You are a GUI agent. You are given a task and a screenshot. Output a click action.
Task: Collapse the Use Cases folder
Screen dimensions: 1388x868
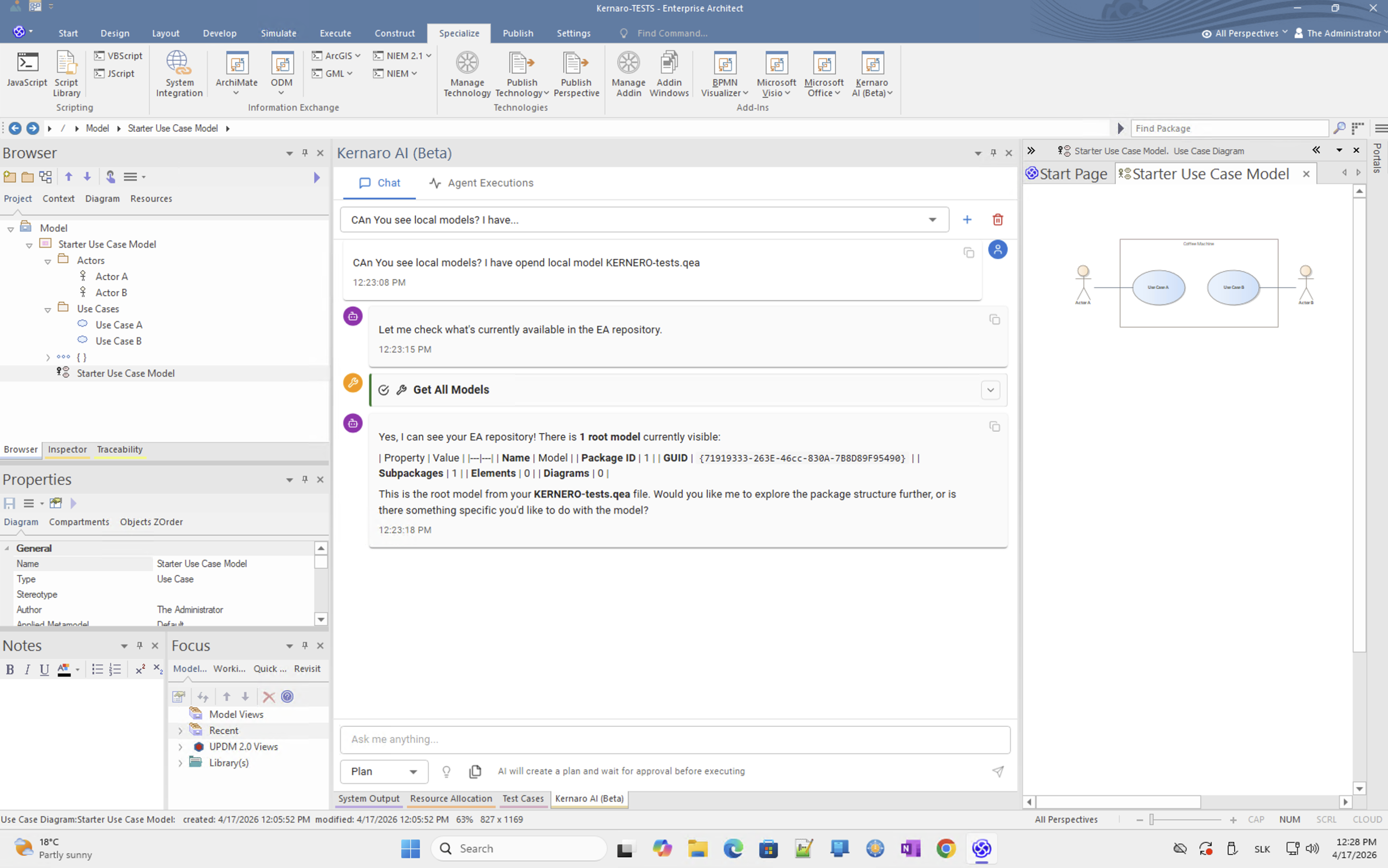(x=48, y=309)
